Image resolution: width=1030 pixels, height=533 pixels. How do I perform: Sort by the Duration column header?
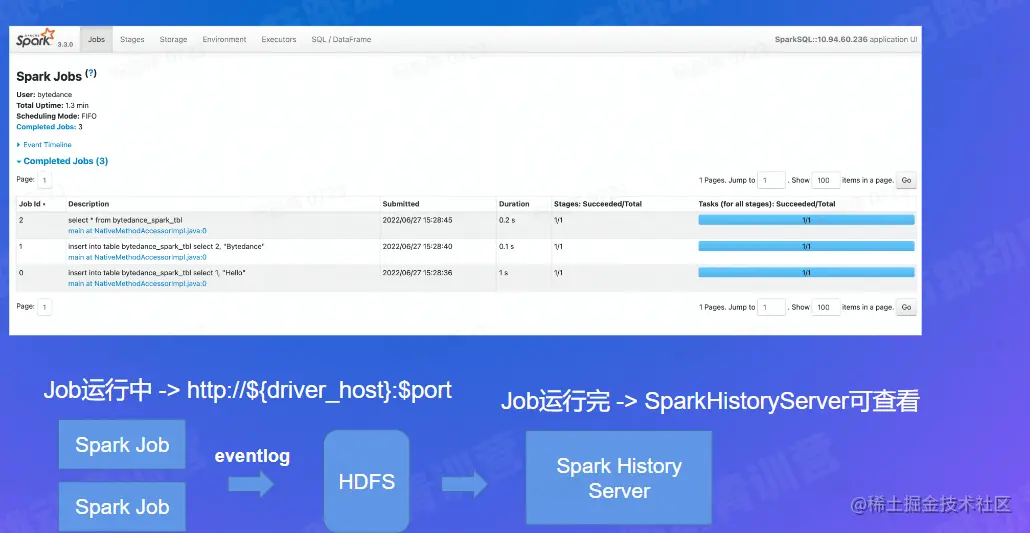tap(514, 204)
